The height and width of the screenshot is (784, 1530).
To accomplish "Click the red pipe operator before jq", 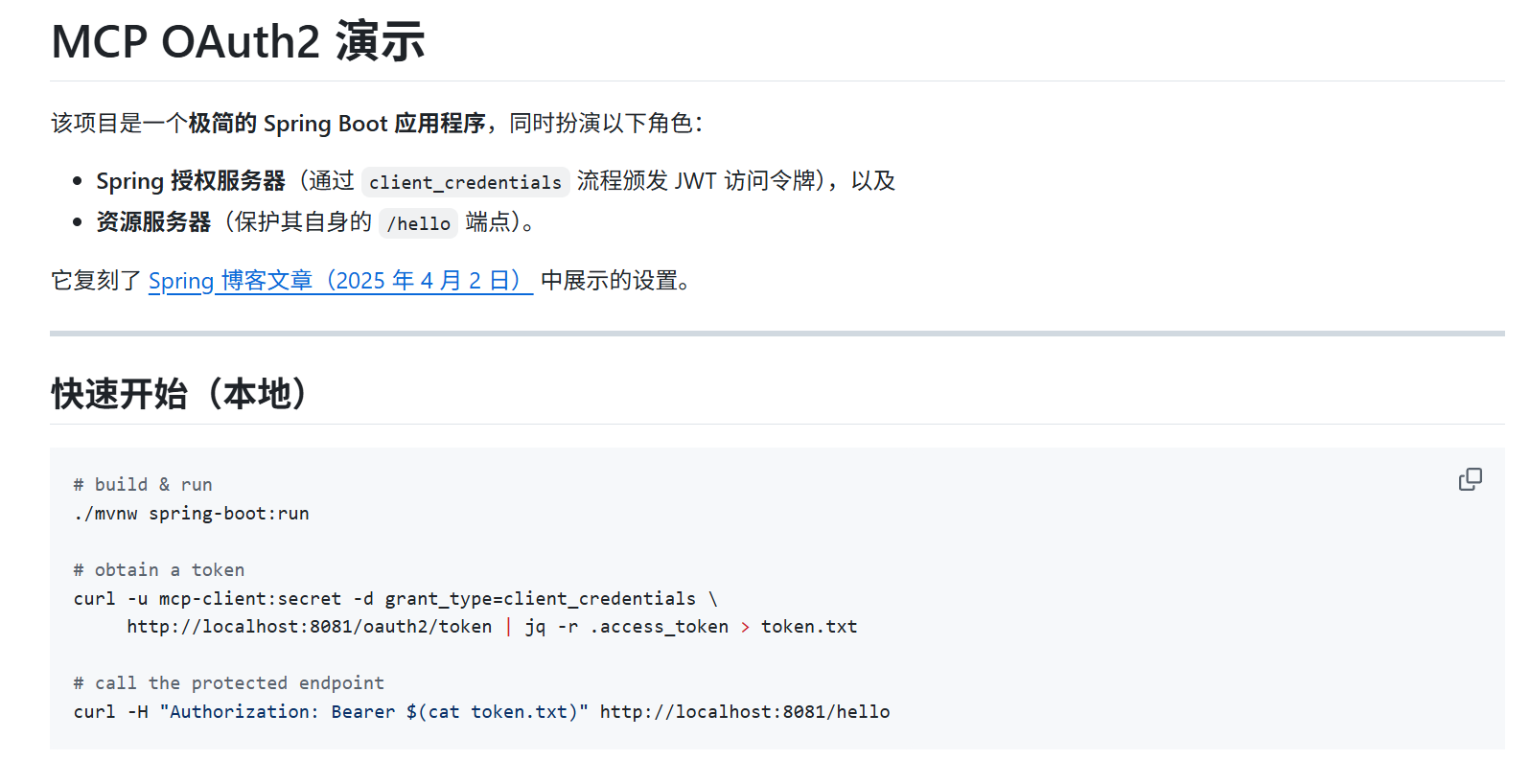I will 508,627.
